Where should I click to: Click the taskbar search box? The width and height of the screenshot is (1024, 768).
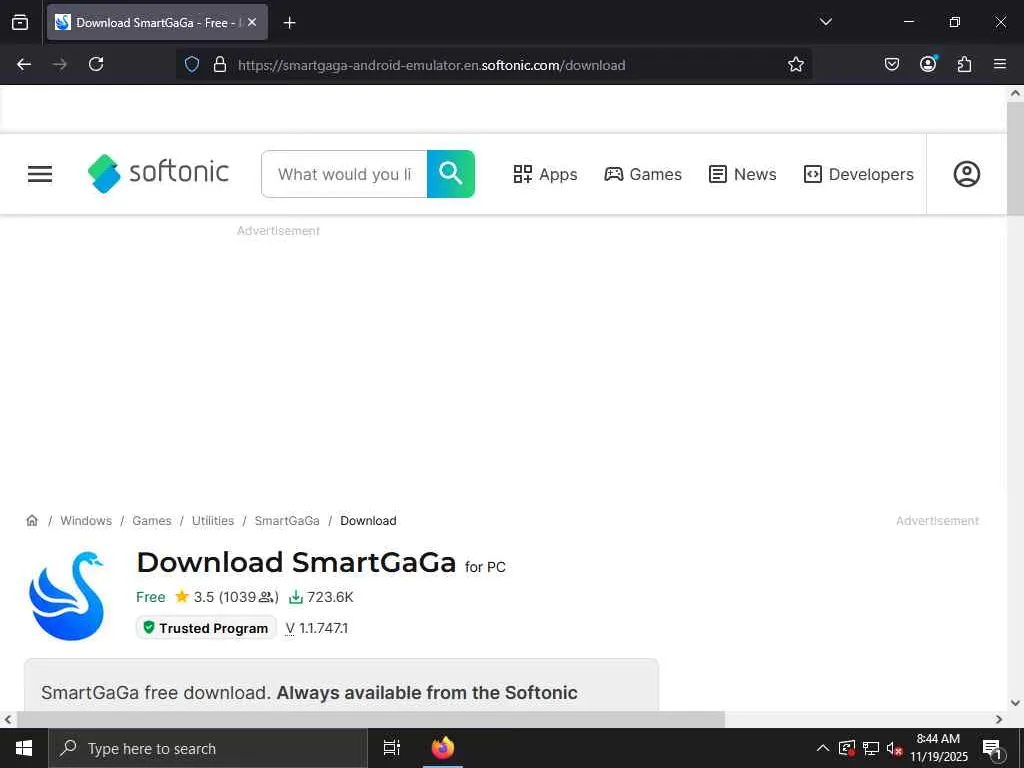pyautogui.click(x=208, y=748)
